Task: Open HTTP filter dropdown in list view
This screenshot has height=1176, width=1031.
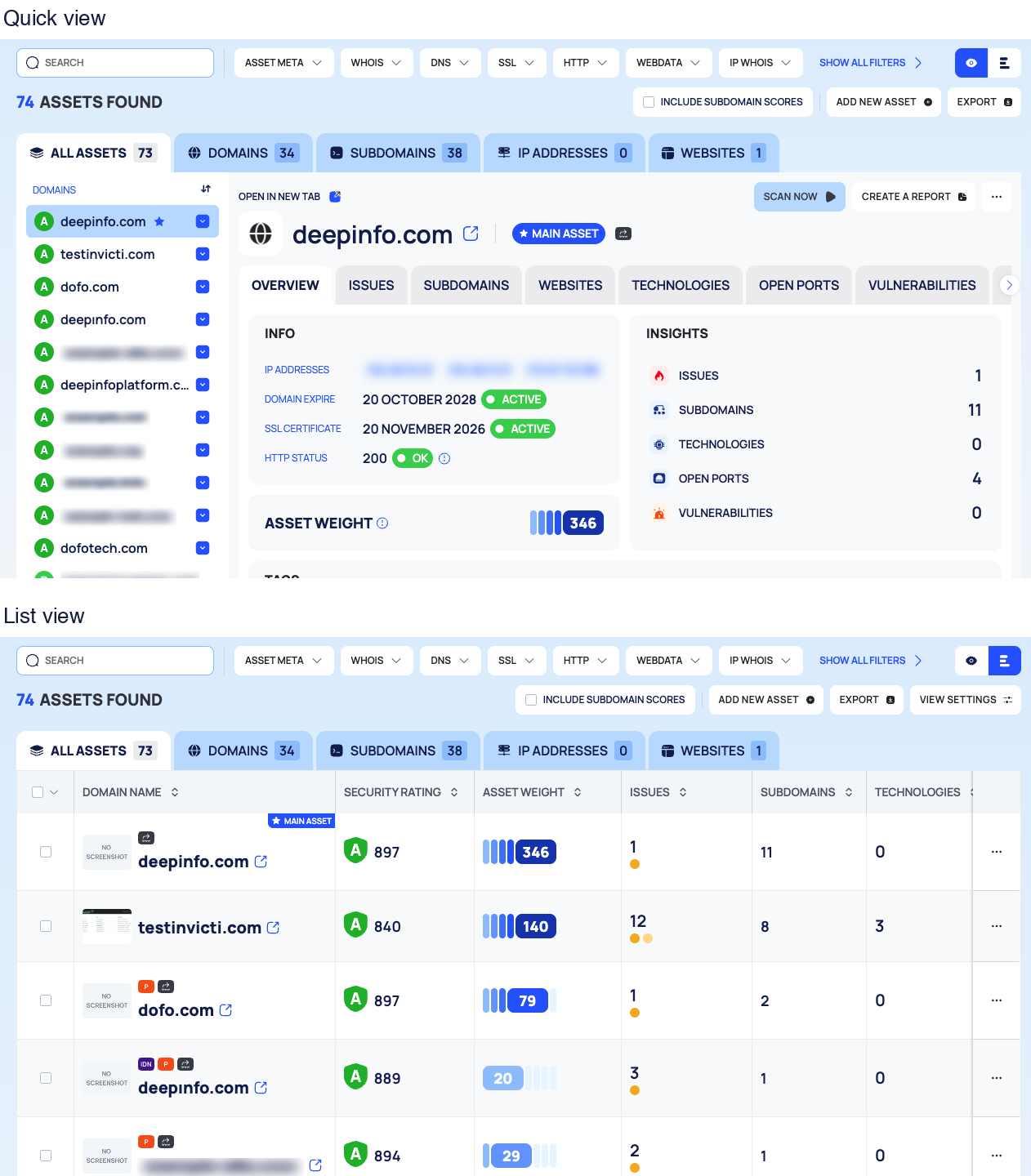Action: pos(585,661)
